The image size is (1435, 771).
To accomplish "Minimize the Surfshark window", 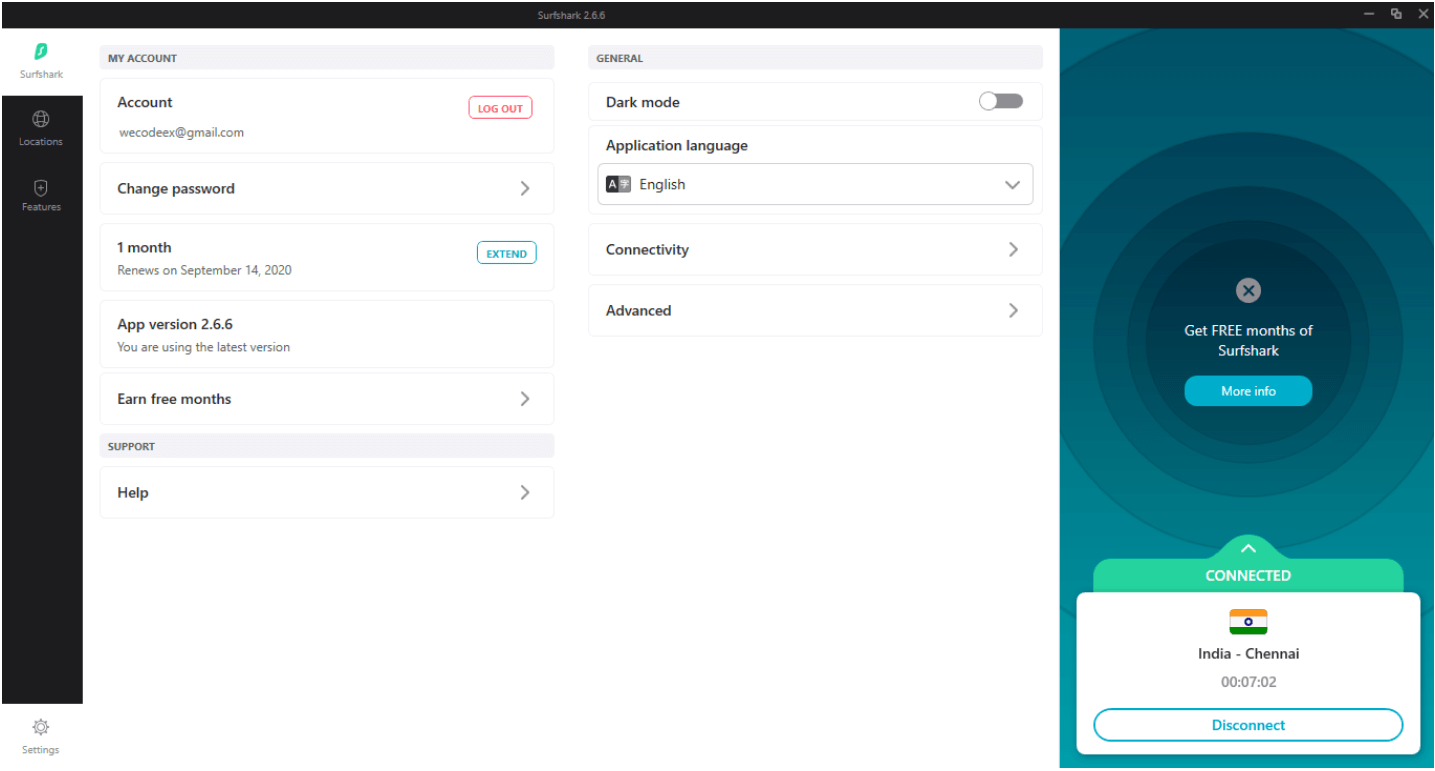I will tap(1369, 14).
